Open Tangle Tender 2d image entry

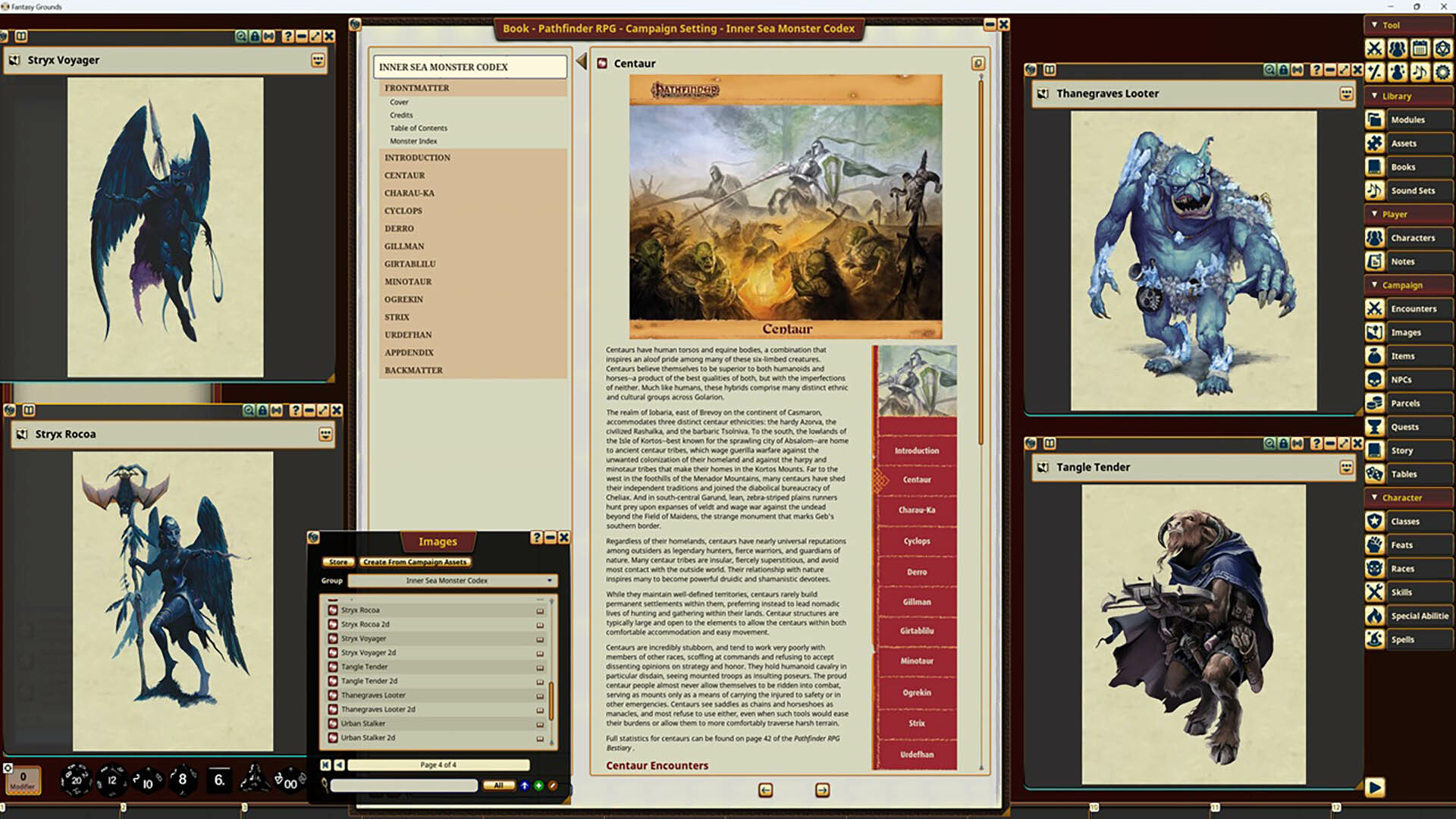point(369,681)
